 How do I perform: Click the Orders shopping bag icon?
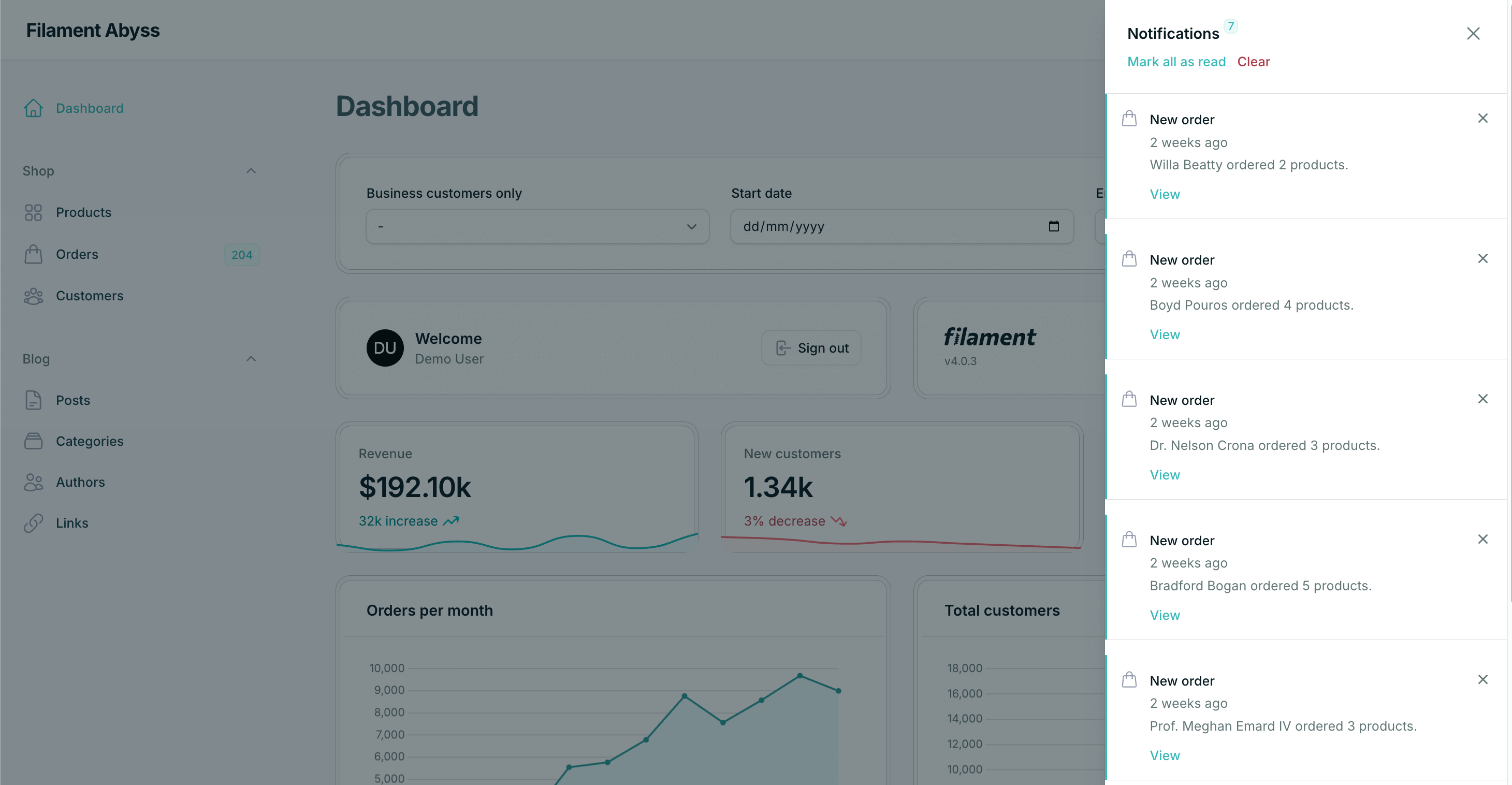(x=33, y=254)
